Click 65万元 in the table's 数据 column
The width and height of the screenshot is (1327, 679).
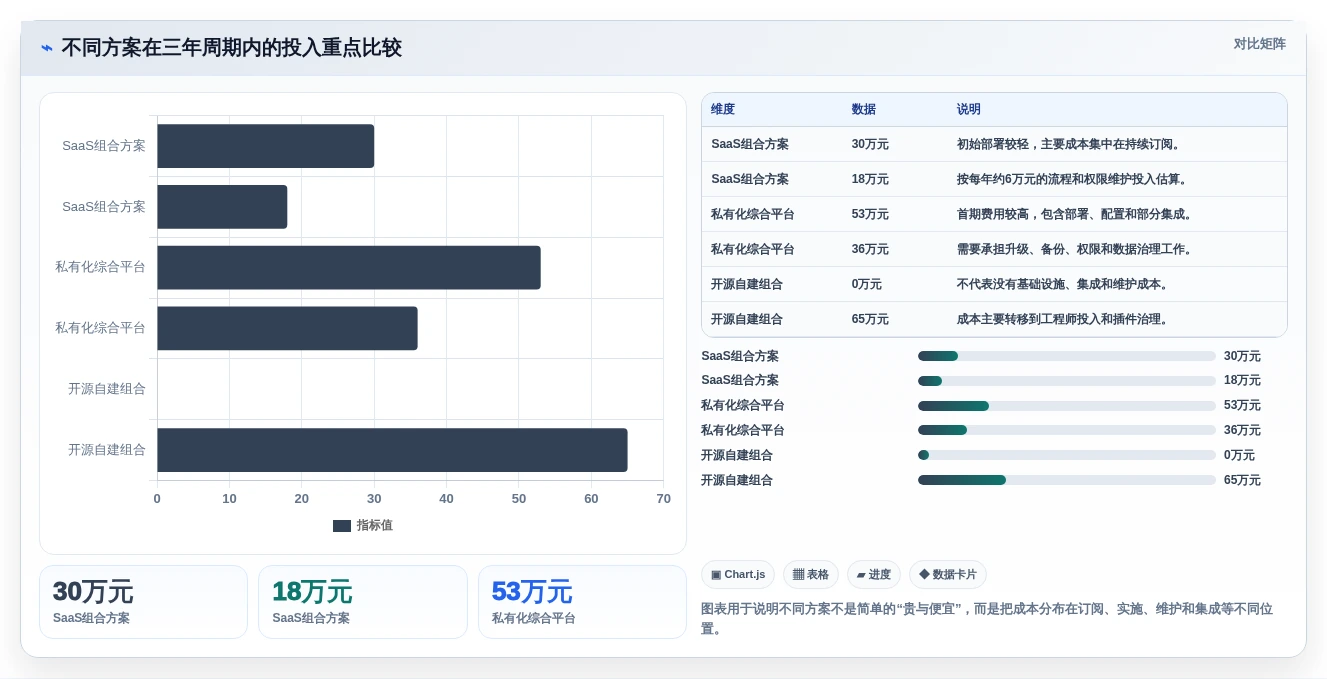pos(870,319)
